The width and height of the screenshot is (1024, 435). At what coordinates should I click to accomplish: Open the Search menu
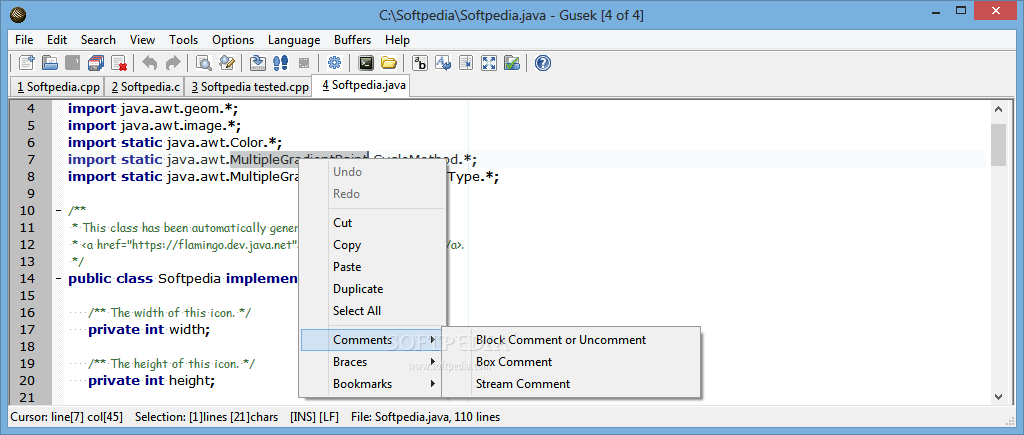(x=99, y=40)
